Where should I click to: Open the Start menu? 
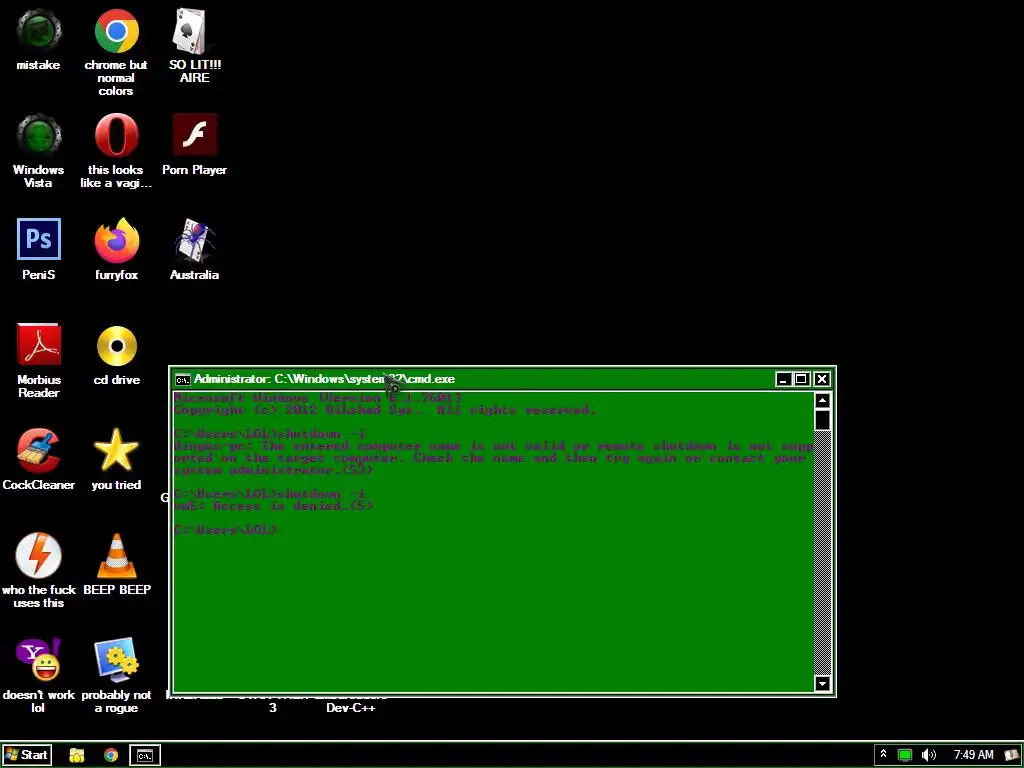25,756
